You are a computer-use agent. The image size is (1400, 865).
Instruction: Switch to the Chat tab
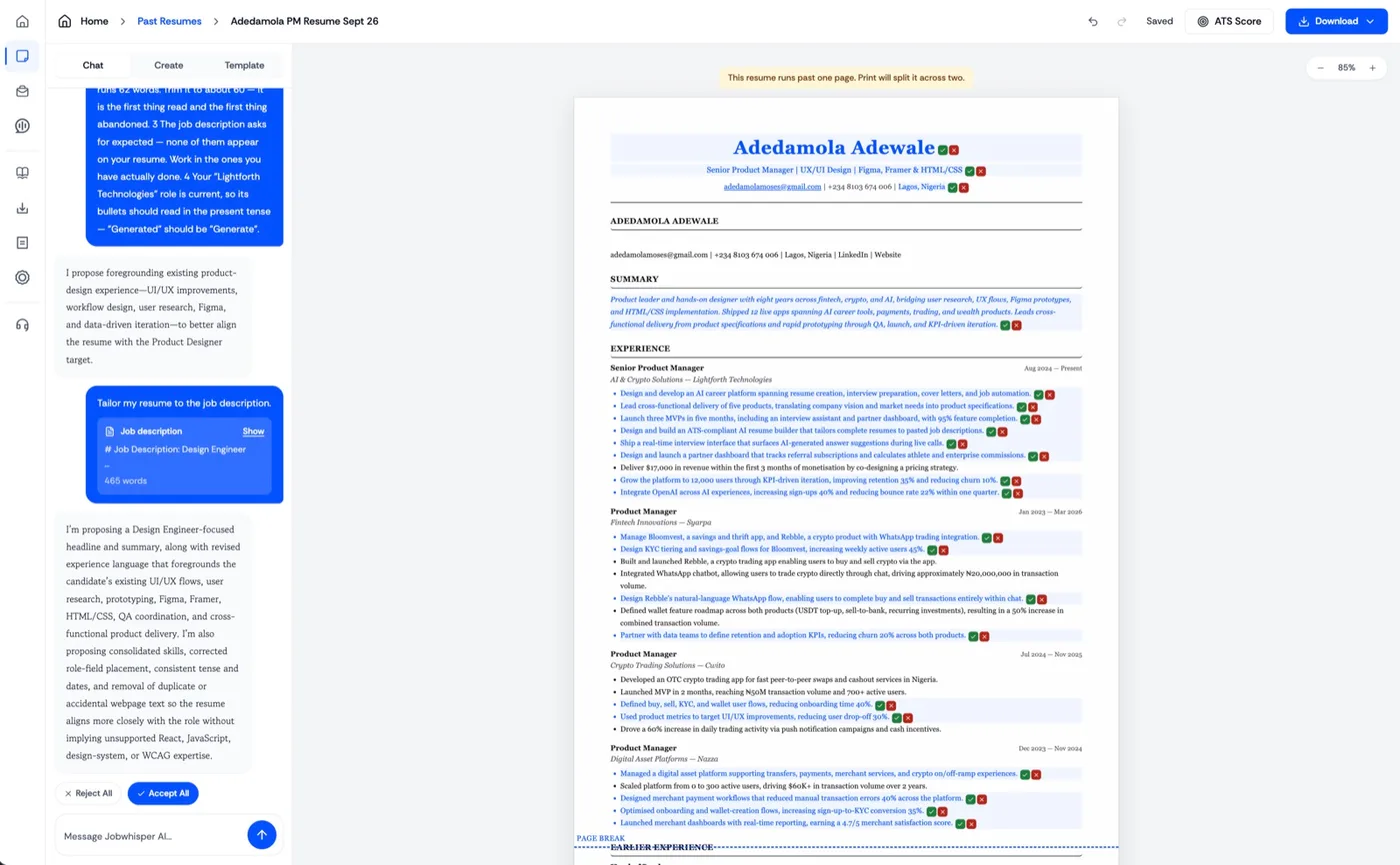click(x=93, y=65)
